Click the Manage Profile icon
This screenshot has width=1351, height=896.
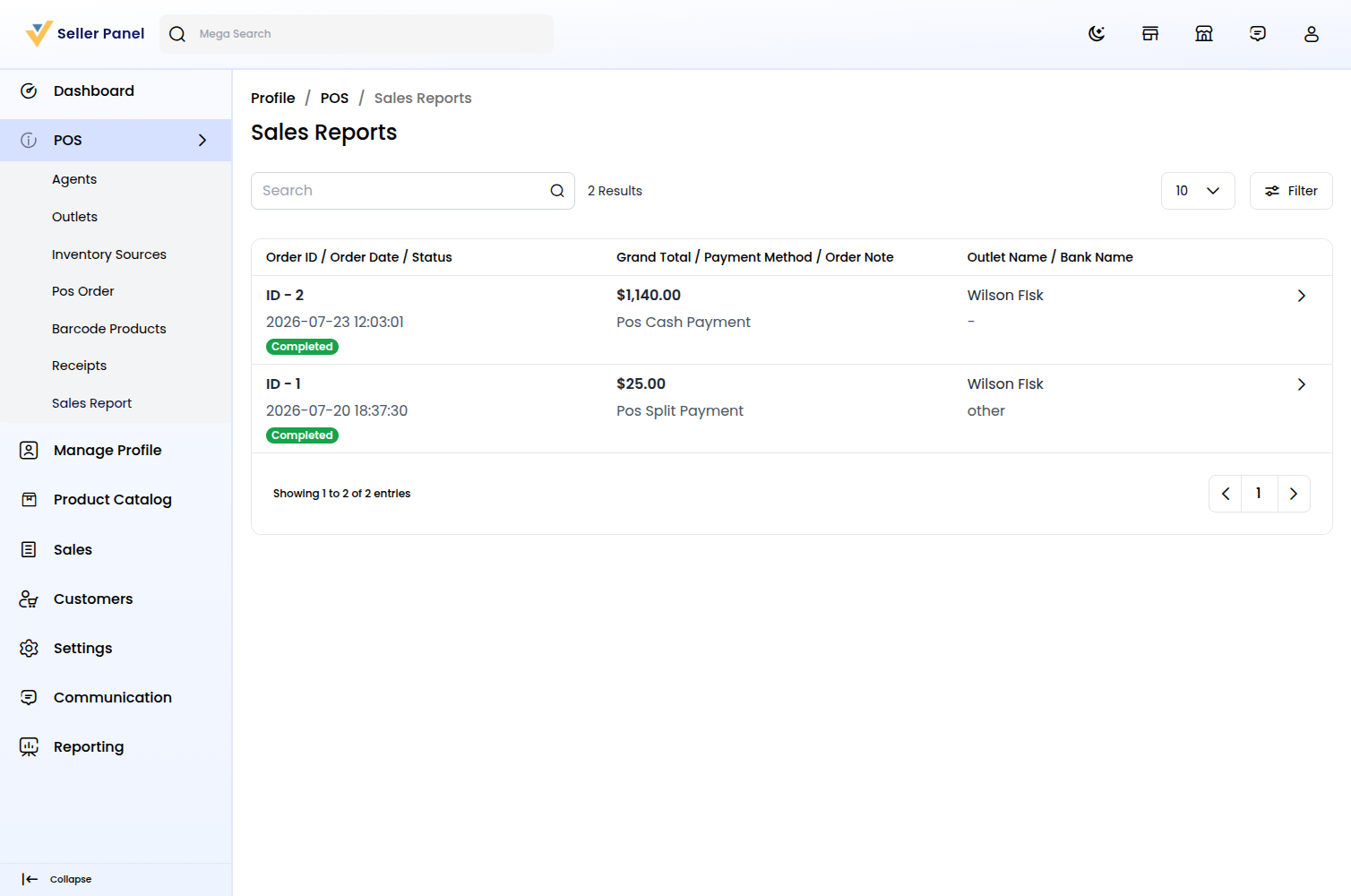(29, 451)
